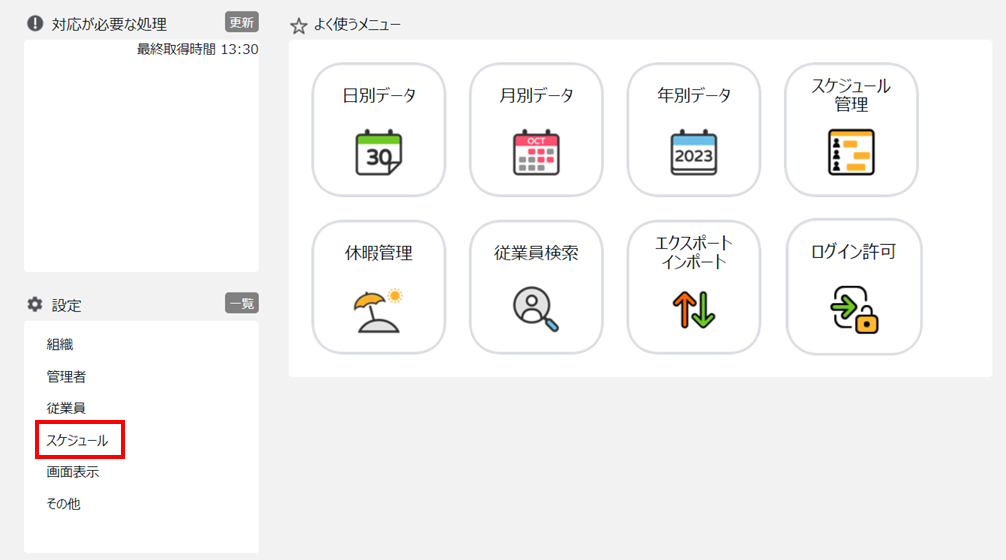Select 組織 in the settings list
This screenshot has width=1006, height=560.
60,344
